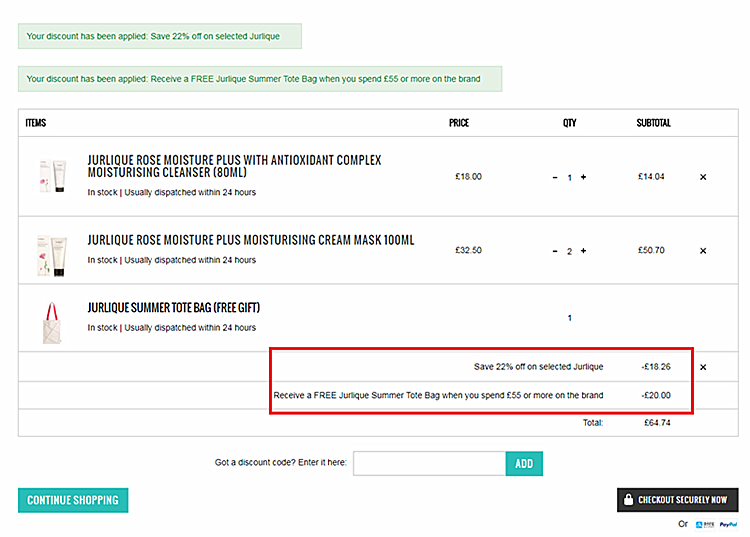Increase quantity of Moisturising Cleanser
Screen dimensions: 750x537
point(584,177)
